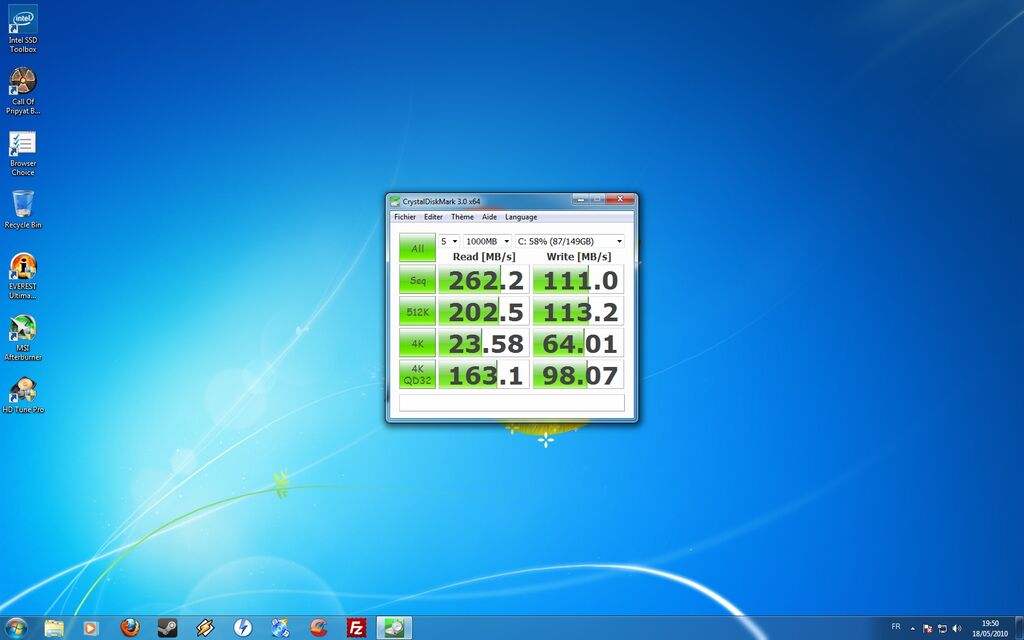Open the disc burning app taskbar icon

point(280,628)
